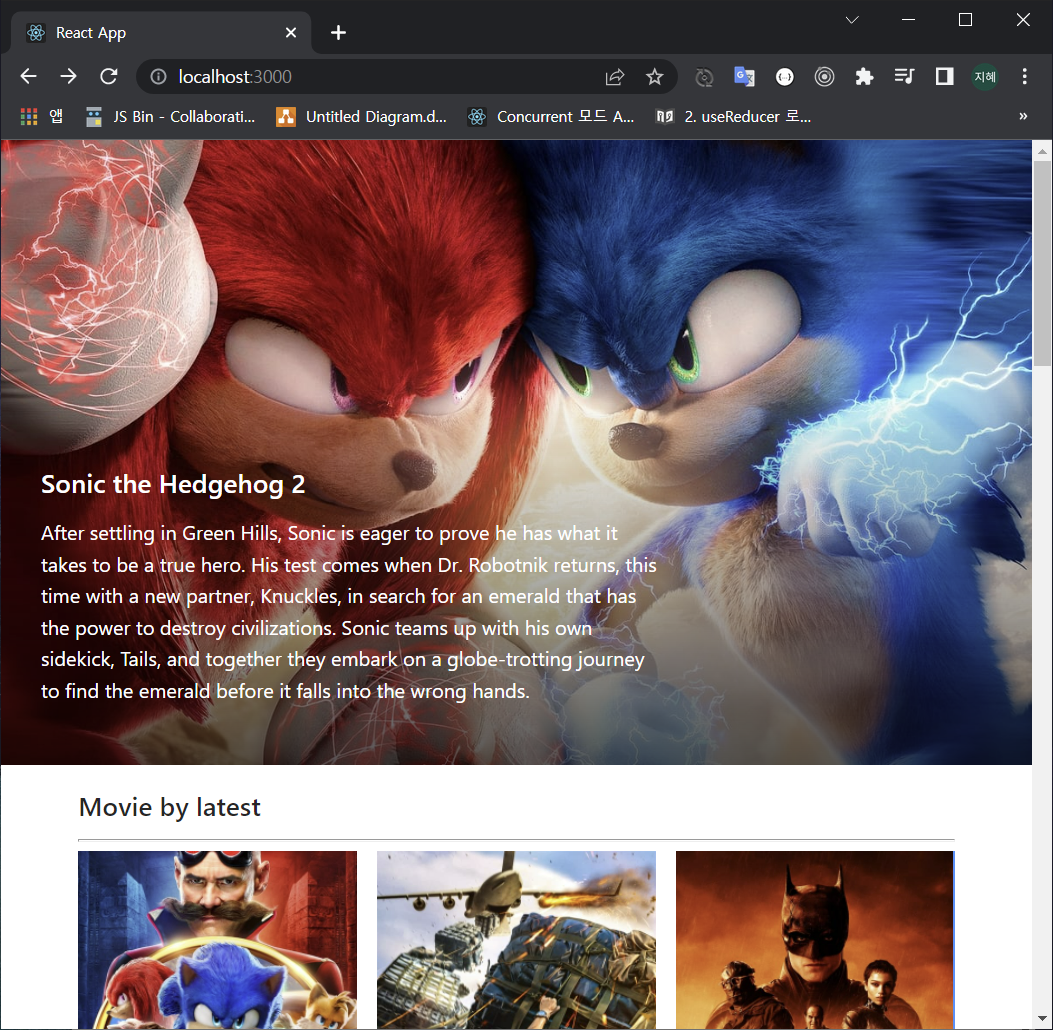Click the Movie by latest heading

[169, 807]
